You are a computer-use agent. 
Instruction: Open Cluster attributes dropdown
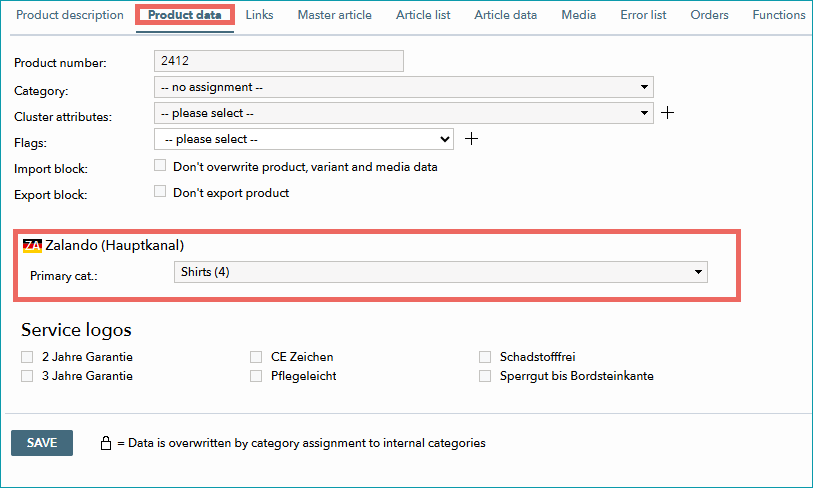(403, 113)
